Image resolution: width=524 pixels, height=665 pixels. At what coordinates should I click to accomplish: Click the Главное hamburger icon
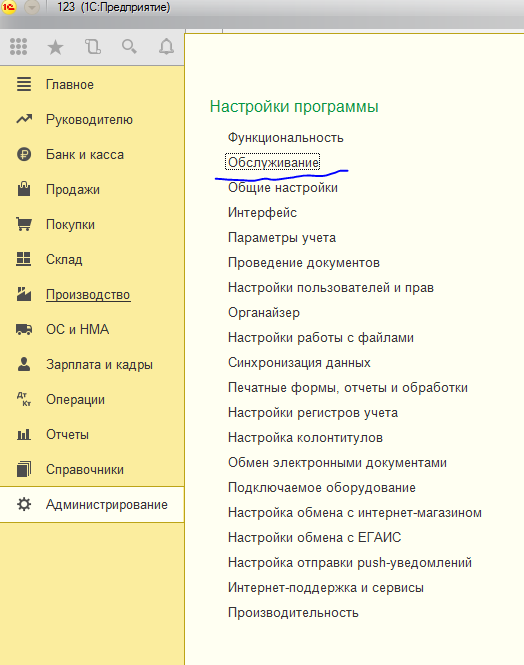click(x=24, y=84)
